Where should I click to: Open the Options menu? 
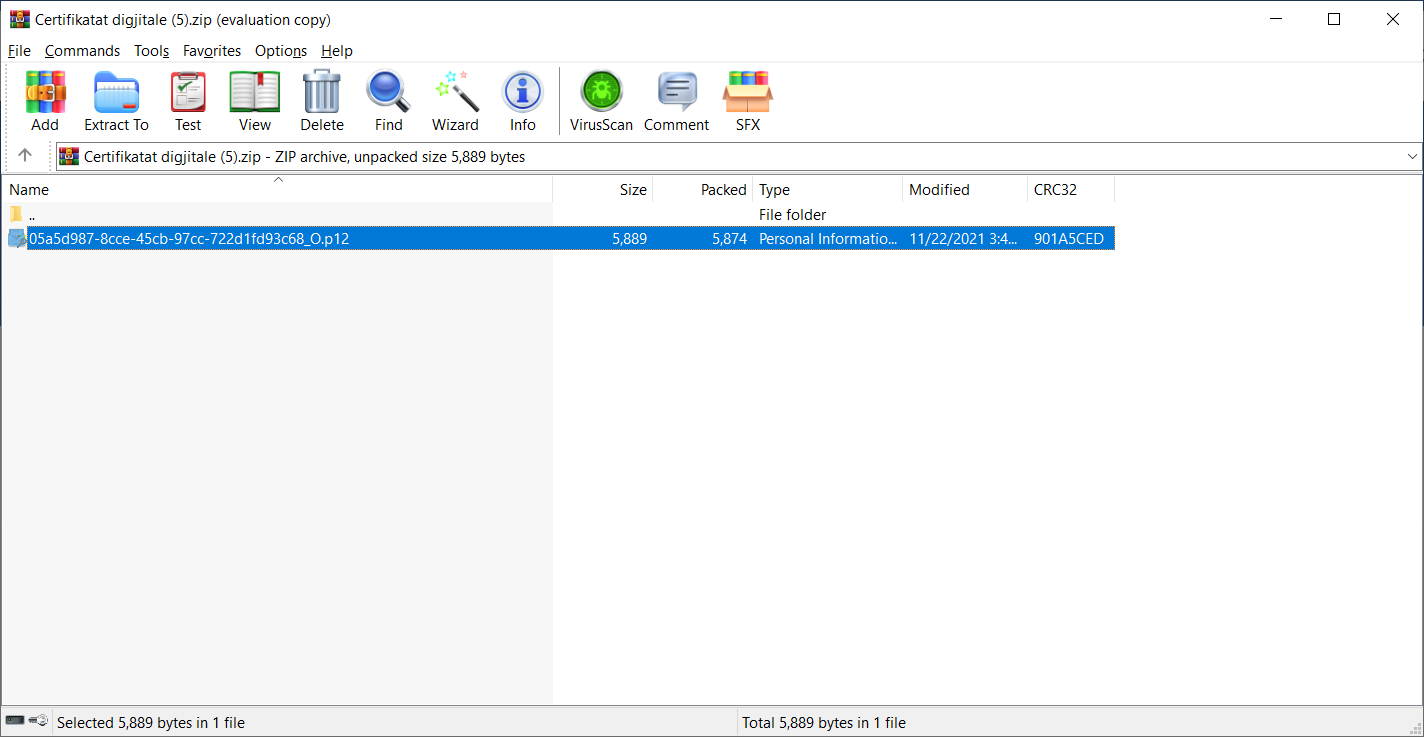[281, 51]
